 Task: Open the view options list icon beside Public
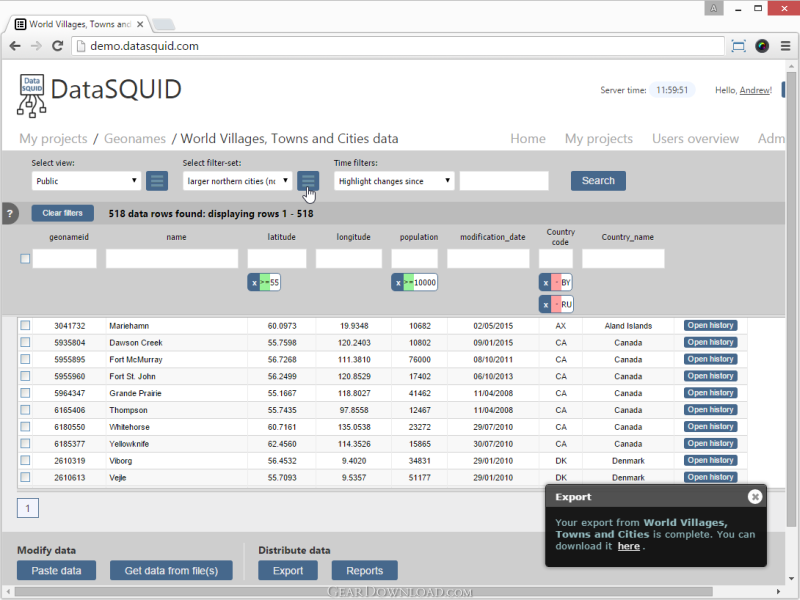pyautogui.click(x=157, y=181)
